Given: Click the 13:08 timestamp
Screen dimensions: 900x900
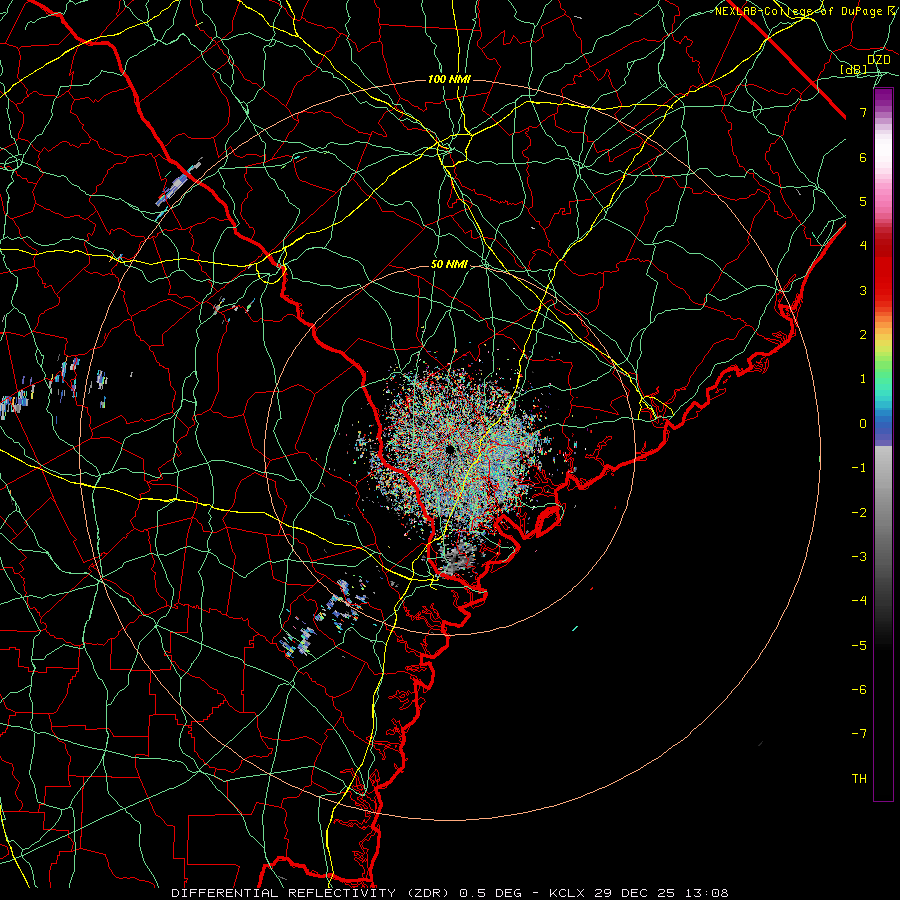Looking at the screenshot, I should 708,893.
